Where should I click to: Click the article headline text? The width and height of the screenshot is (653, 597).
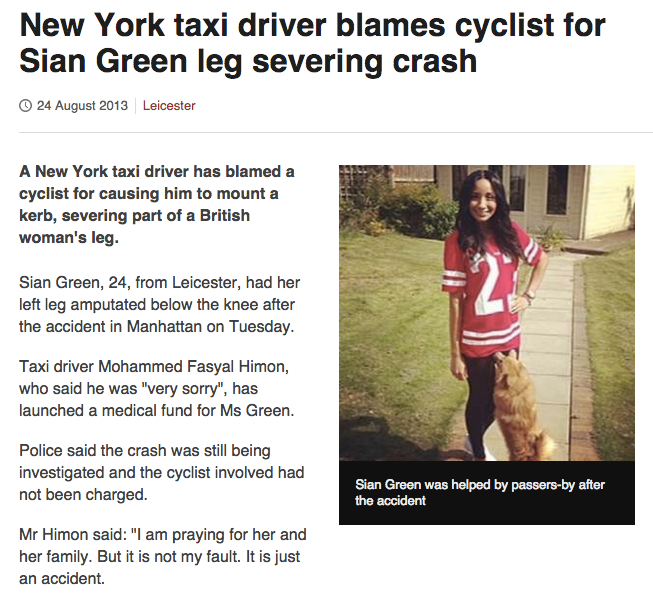(x=312, y=43)
